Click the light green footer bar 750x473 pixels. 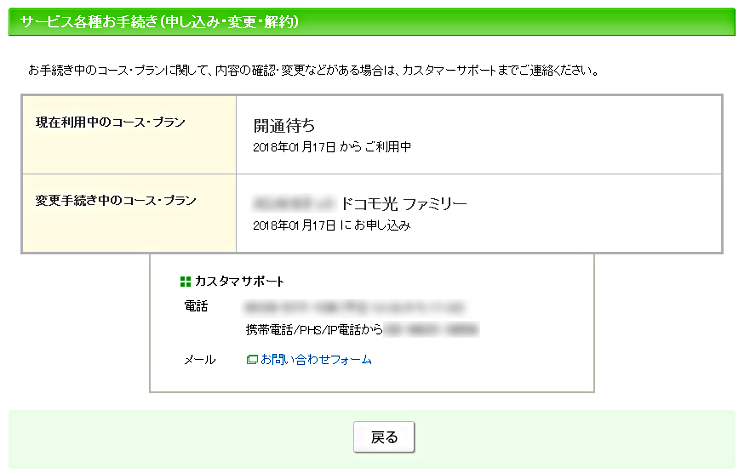[x=372, y=439]
